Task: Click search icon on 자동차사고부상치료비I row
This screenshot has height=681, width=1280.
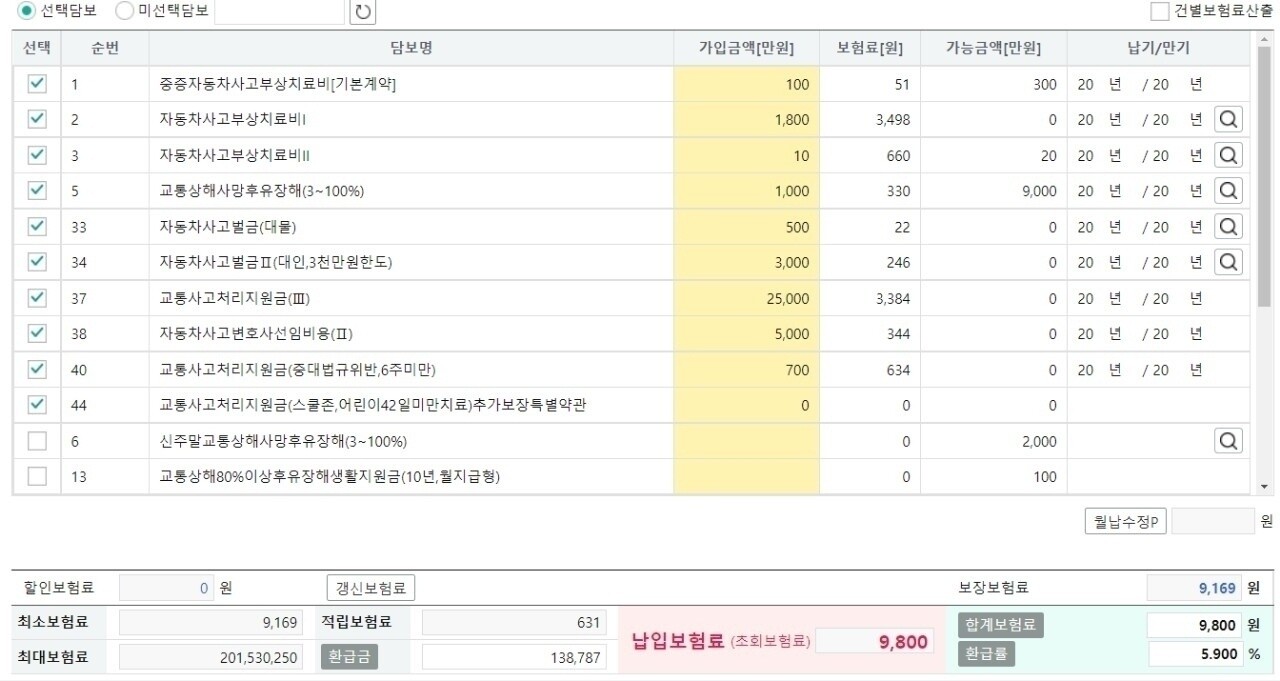Action: click(1228, 119)
